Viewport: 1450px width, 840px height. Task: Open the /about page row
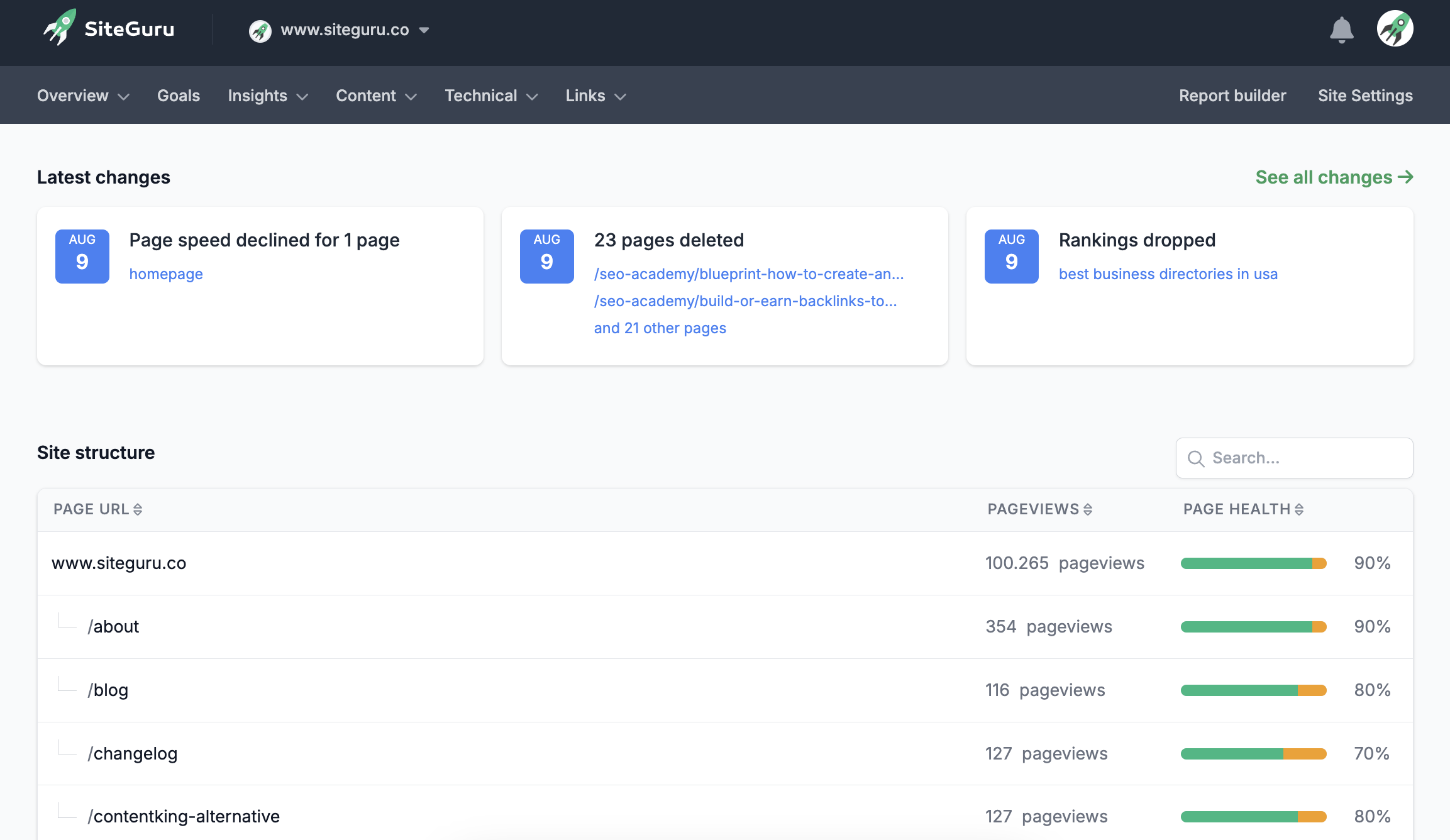(725, 627)
